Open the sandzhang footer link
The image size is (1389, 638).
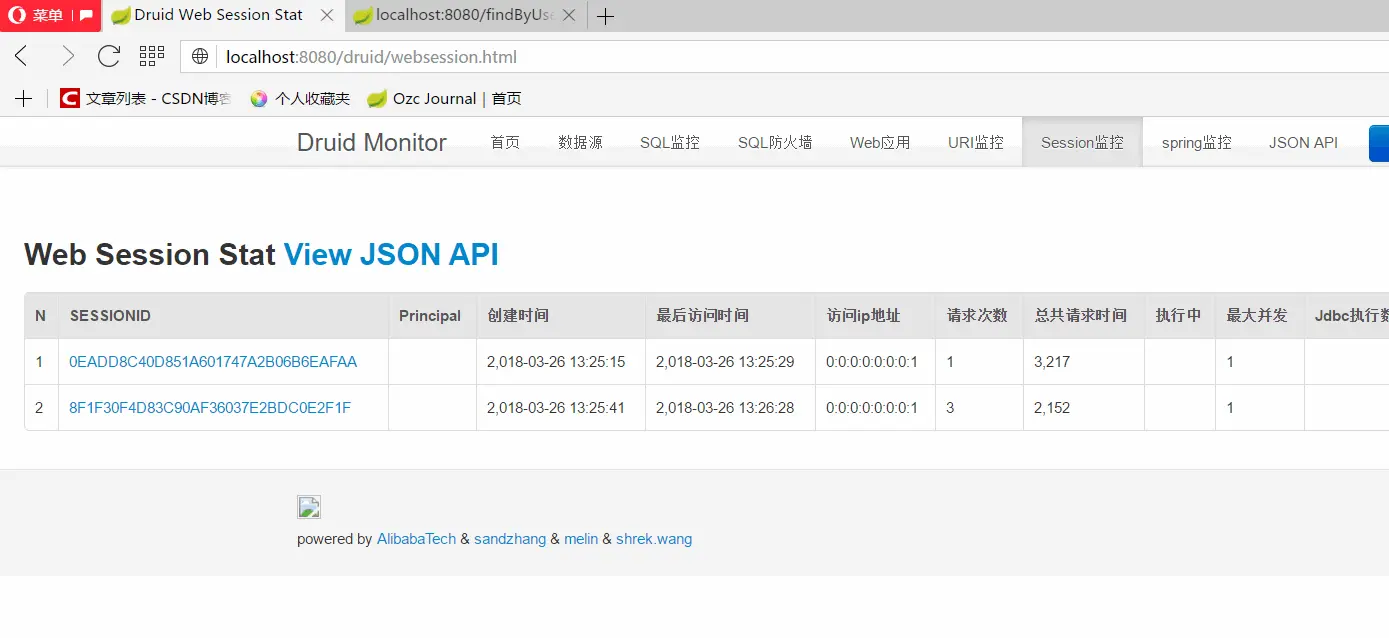[510, 539]
